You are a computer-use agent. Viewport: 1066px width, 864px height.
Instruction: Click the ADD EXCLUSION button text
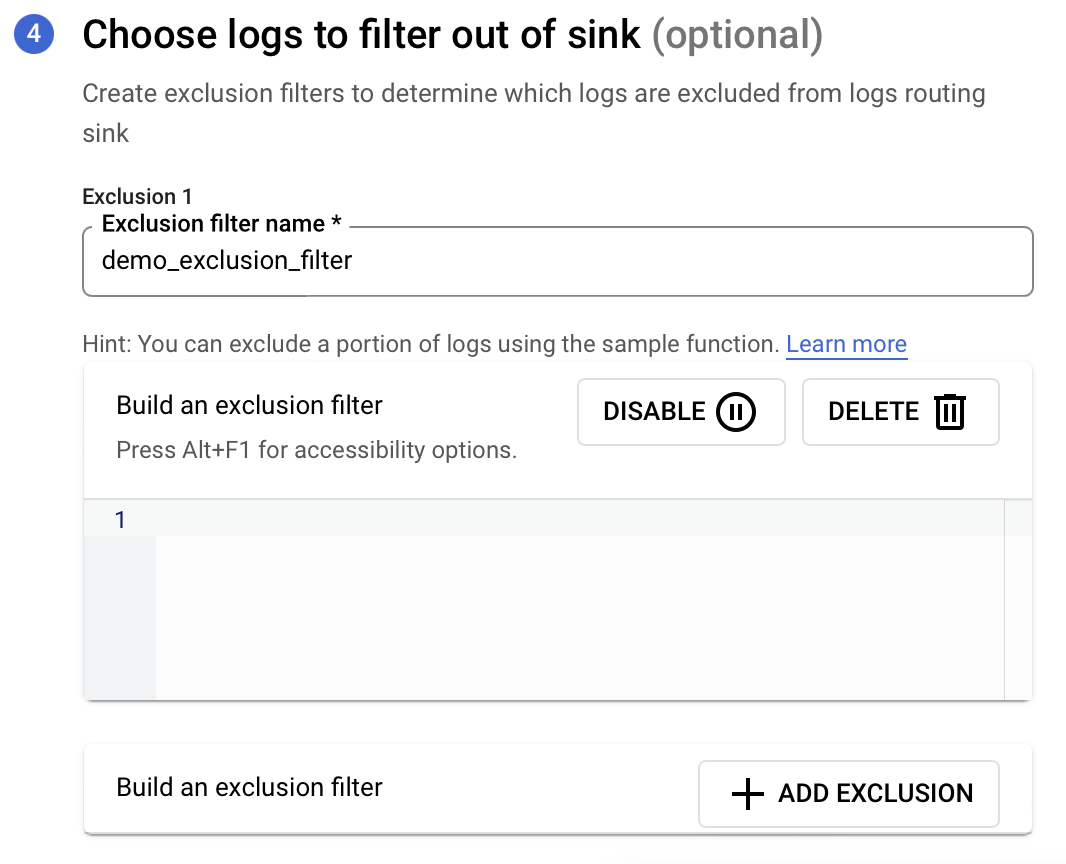876,794
